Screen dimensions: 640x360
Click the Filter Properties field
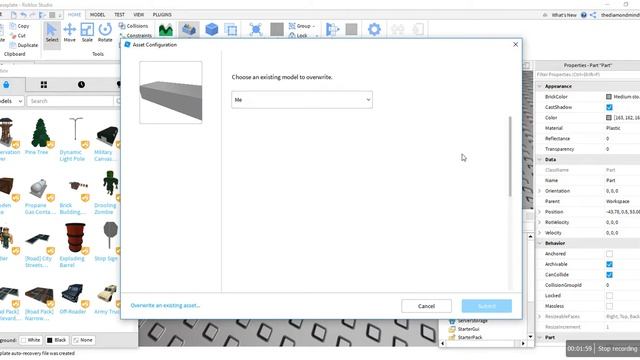(588, 75)
